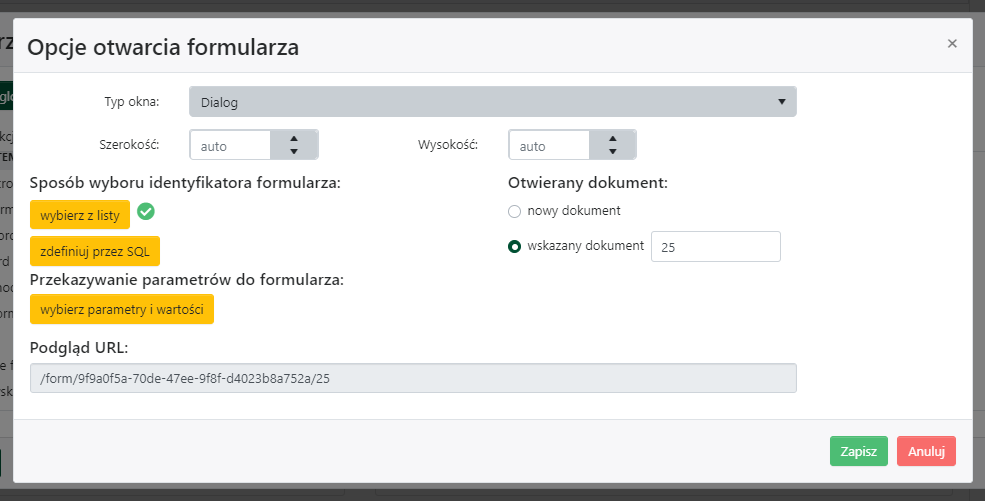Cancel with the Anuluj button
This screenshot has height=501, width=985.
pos(926,451)
